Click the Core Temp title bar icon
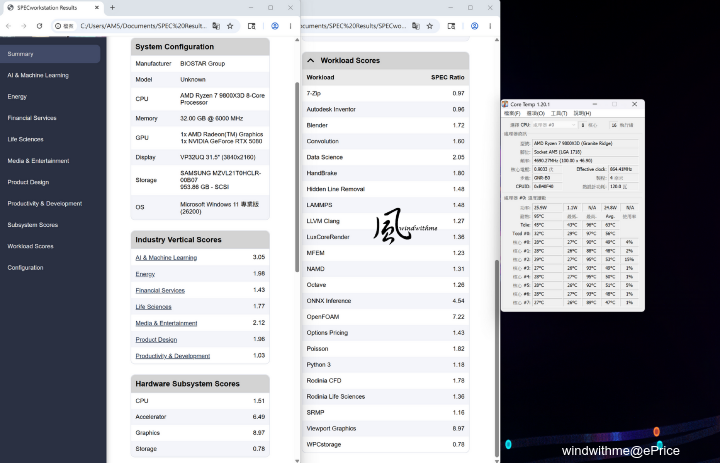Screen dimensions: 720x463 506,104
